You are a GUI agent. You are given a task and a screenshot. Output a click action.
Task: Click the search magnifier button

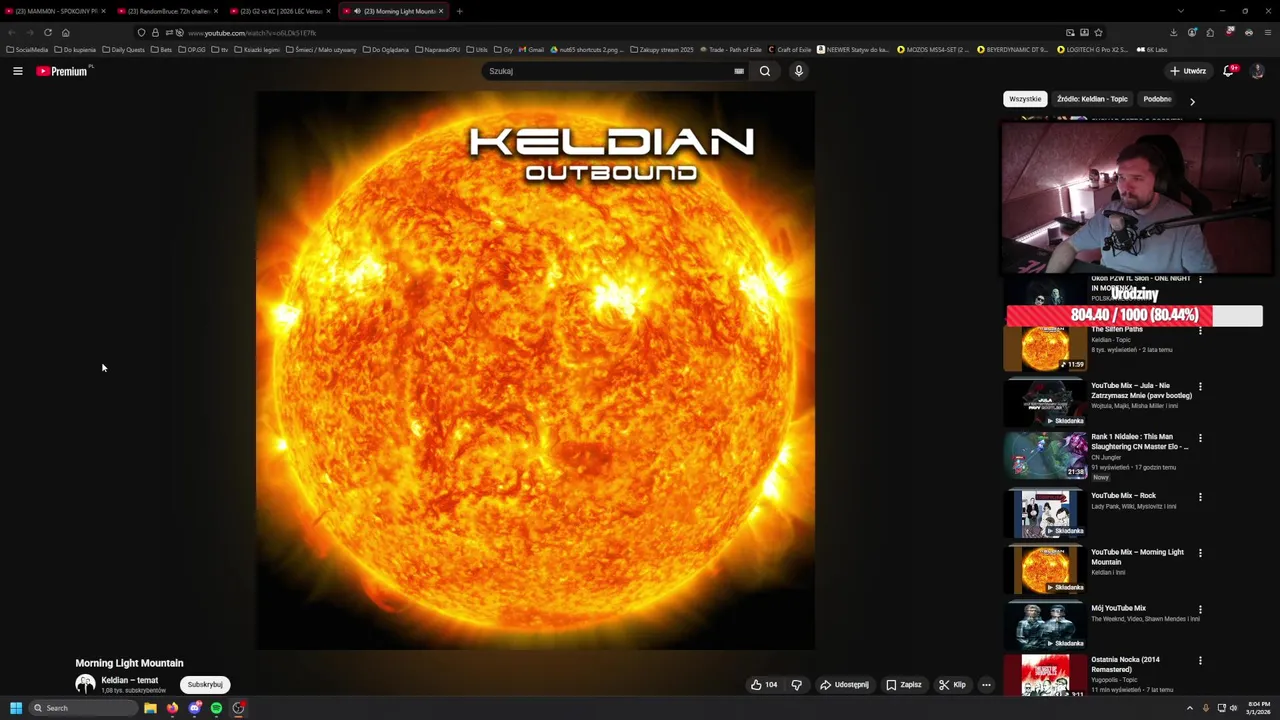[x=765, y=71]
